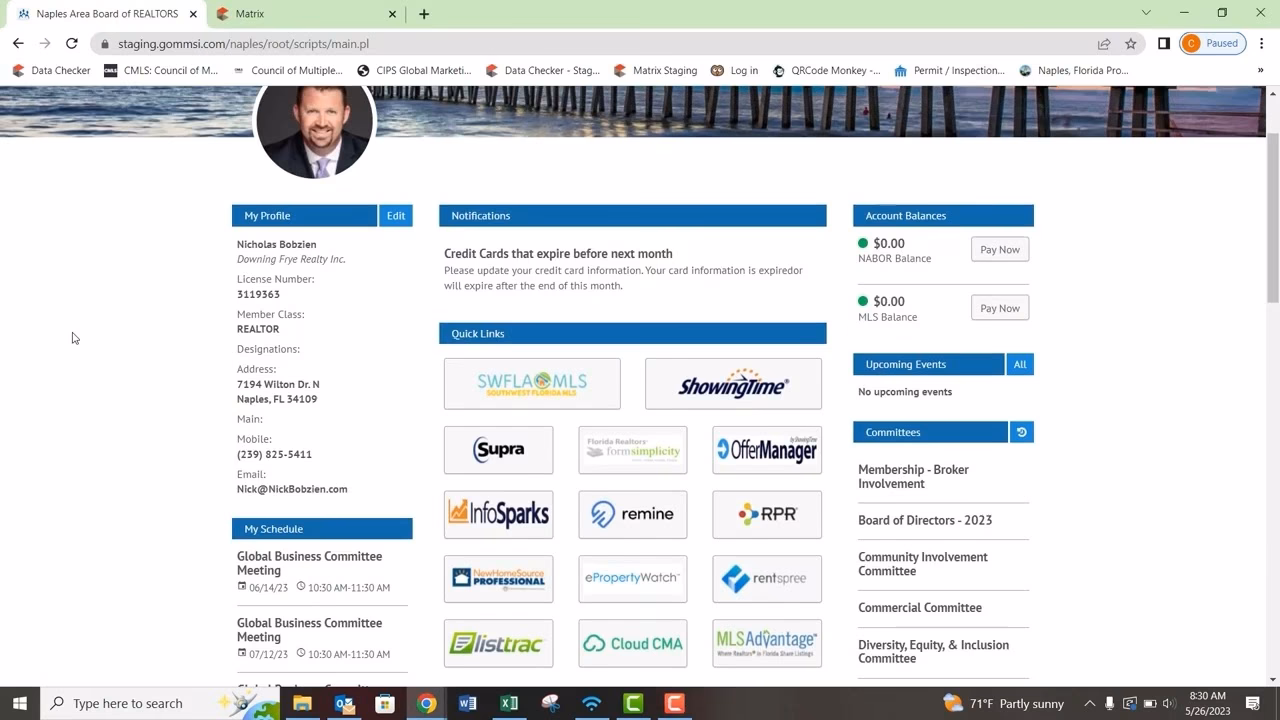Open the Cloud CMA tile
Screen dimensions: 1280x720
632,643
